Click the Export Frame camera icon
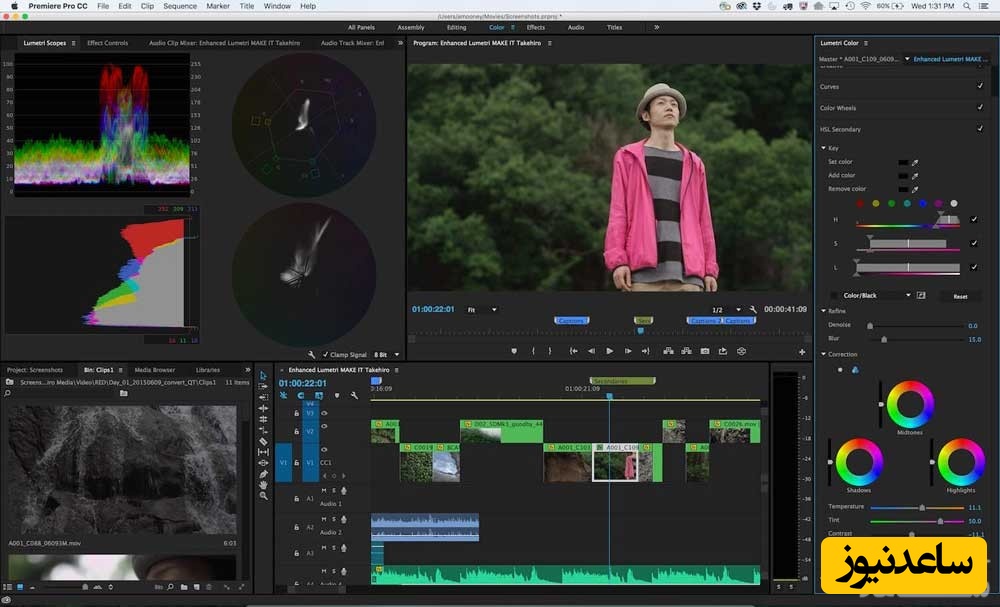The image size is (1000, 607). click(704, 351)
